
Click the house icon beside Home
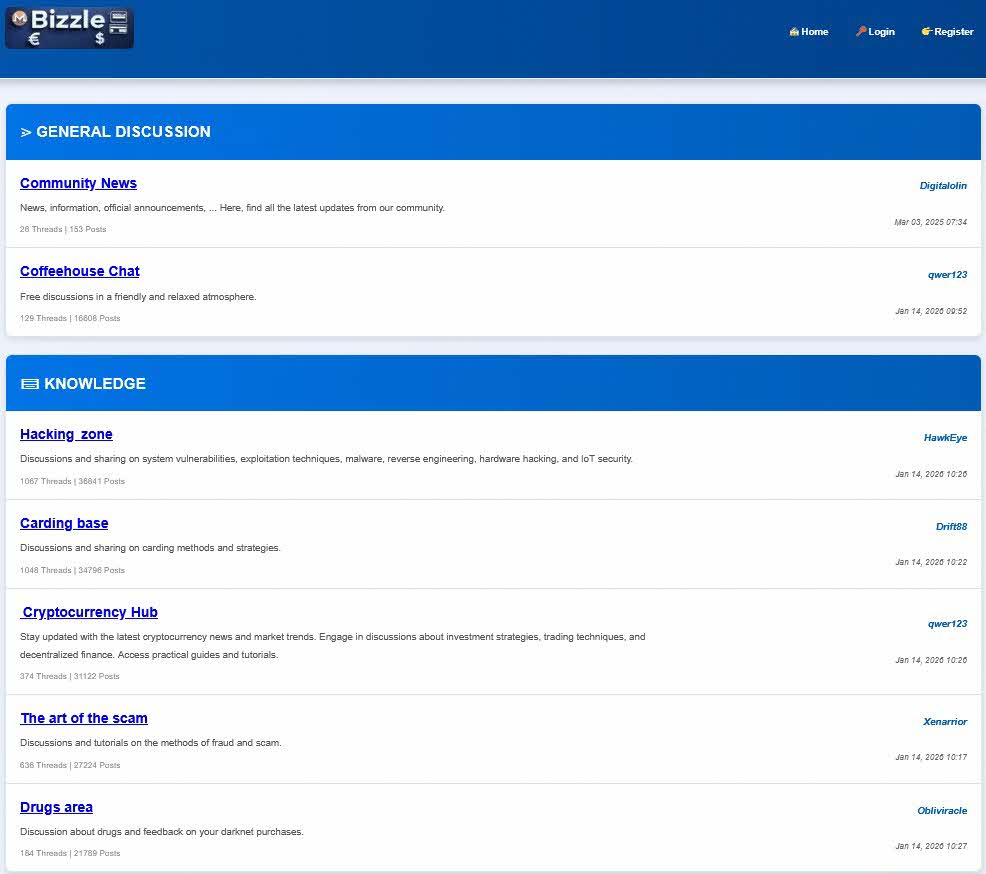[x=794, y=32]
